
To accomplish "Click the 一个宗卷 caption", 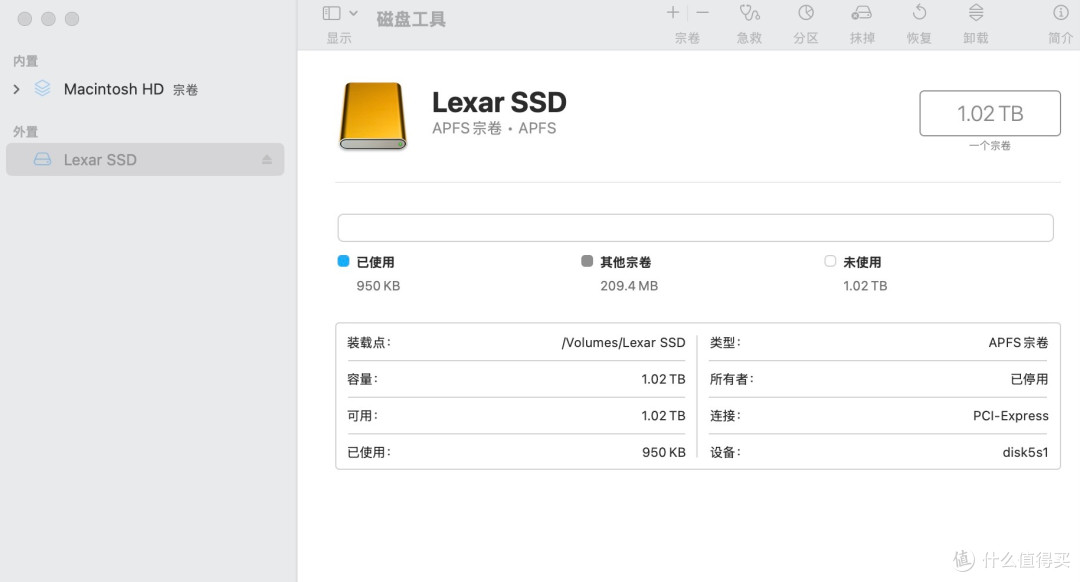I will click(990, 145).
